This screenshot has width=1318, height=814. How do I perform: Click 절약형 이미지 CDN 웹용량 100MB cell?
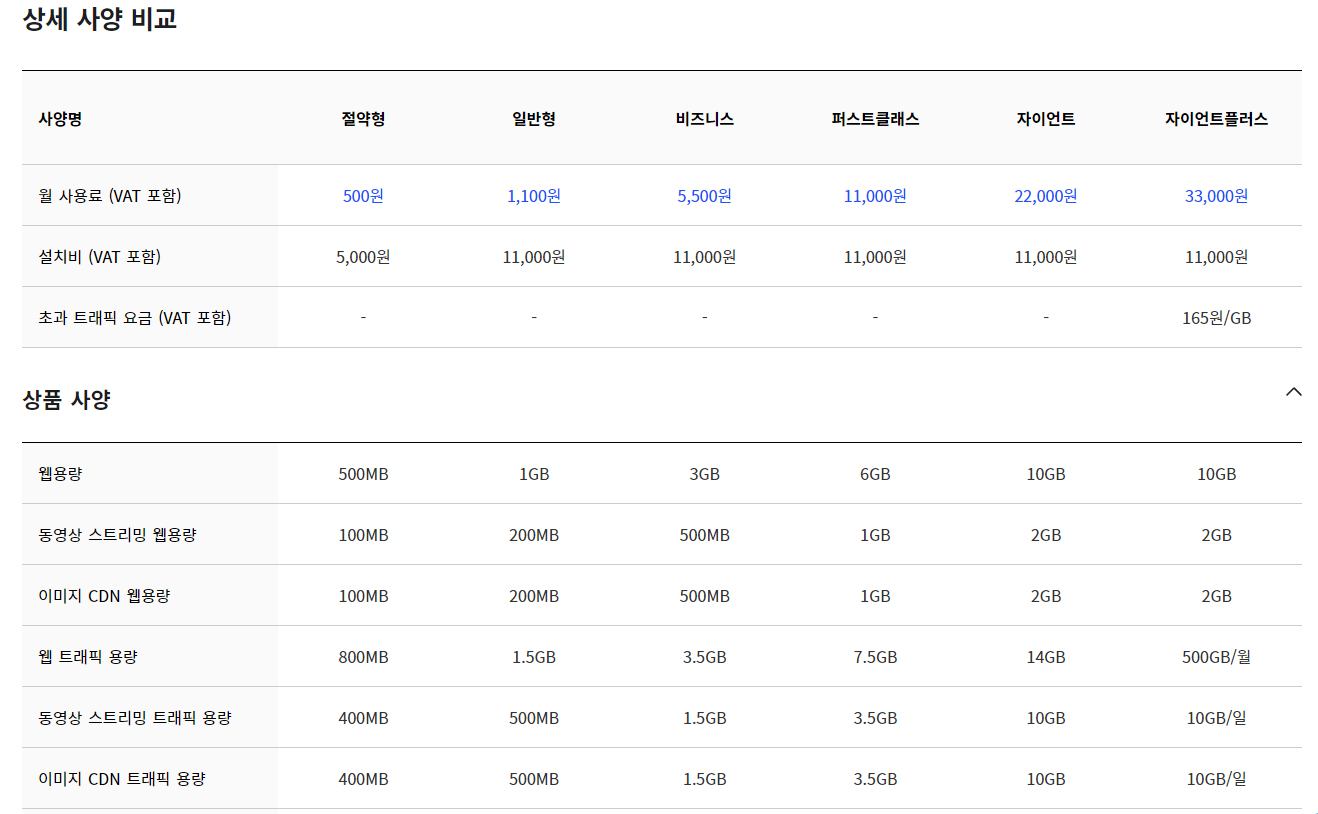[x=363, y=596]
